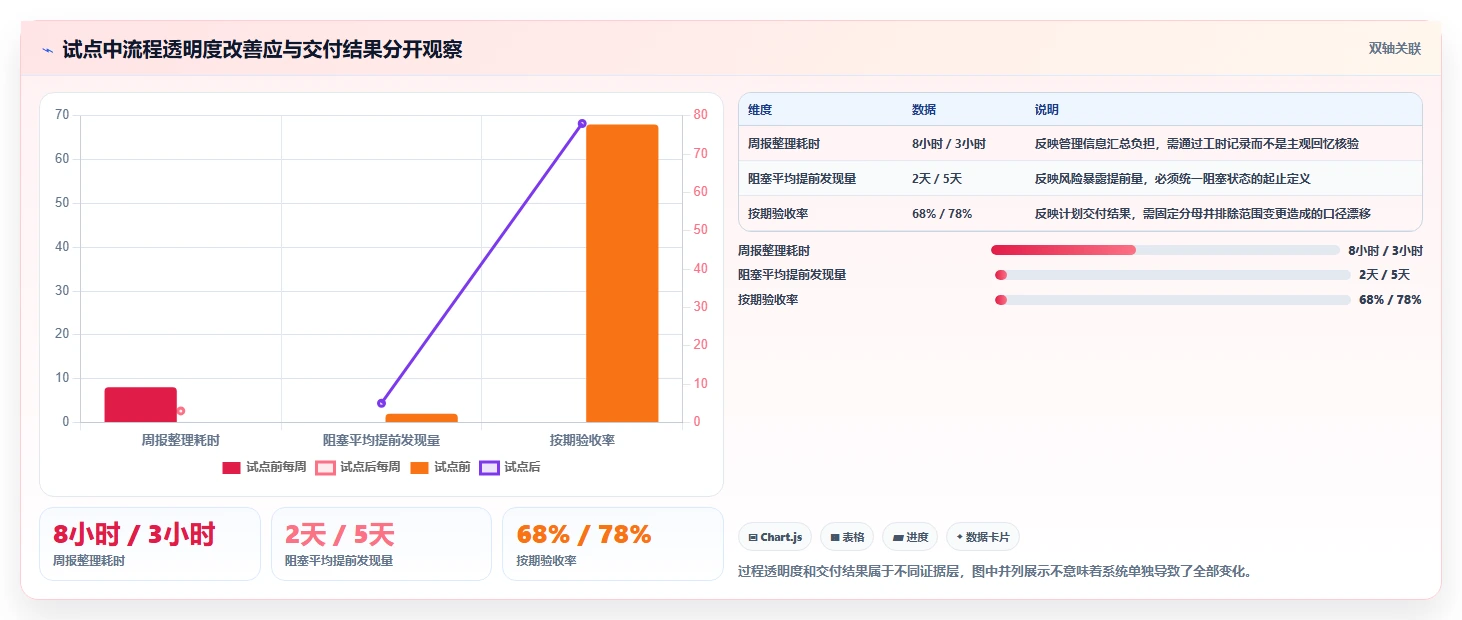The image size is (1462, 620).
Task: Click the red 周报整理耗时 bar in chart
Action: coord(140,405)
